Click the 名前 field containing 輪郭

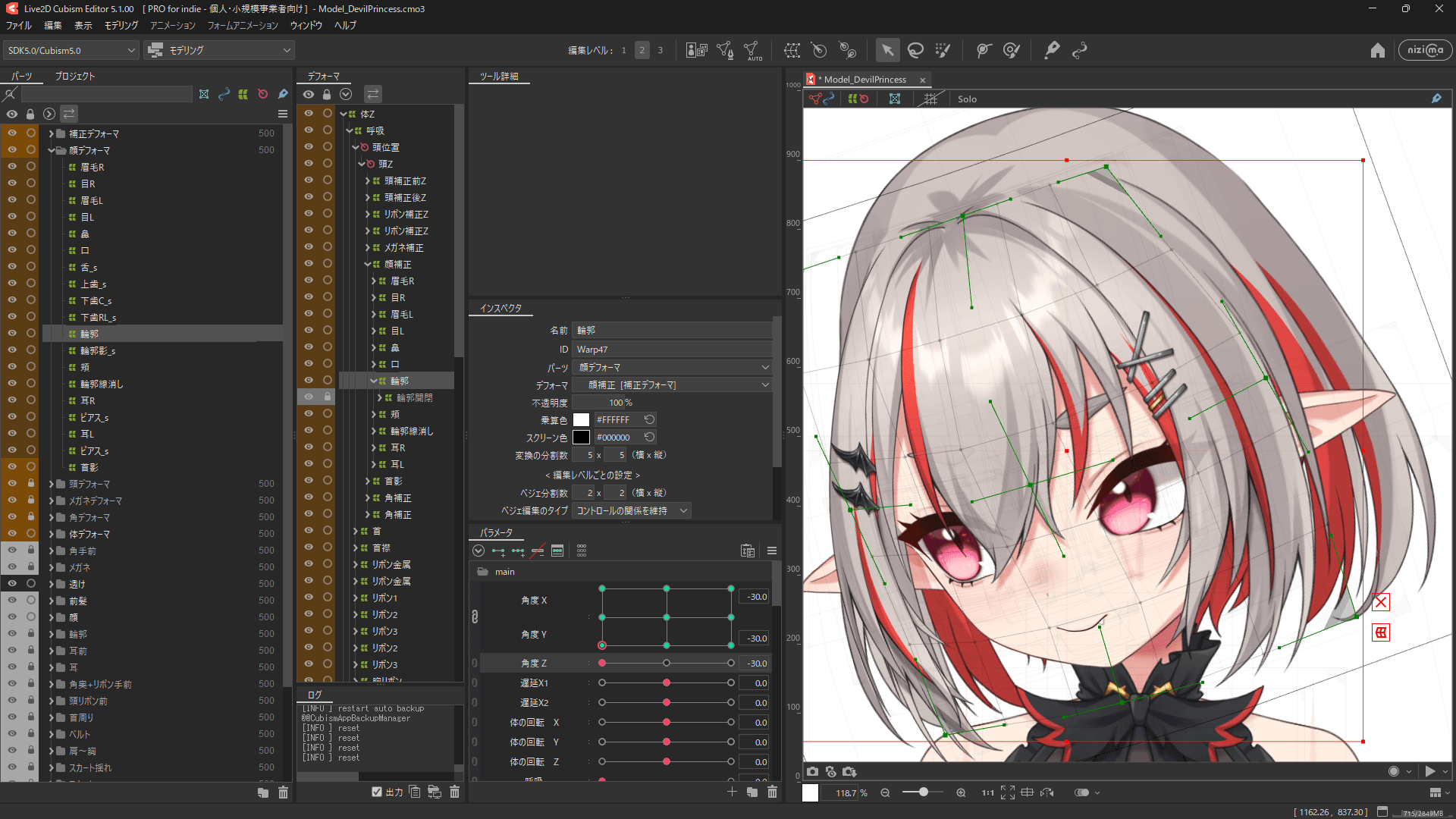673,331
